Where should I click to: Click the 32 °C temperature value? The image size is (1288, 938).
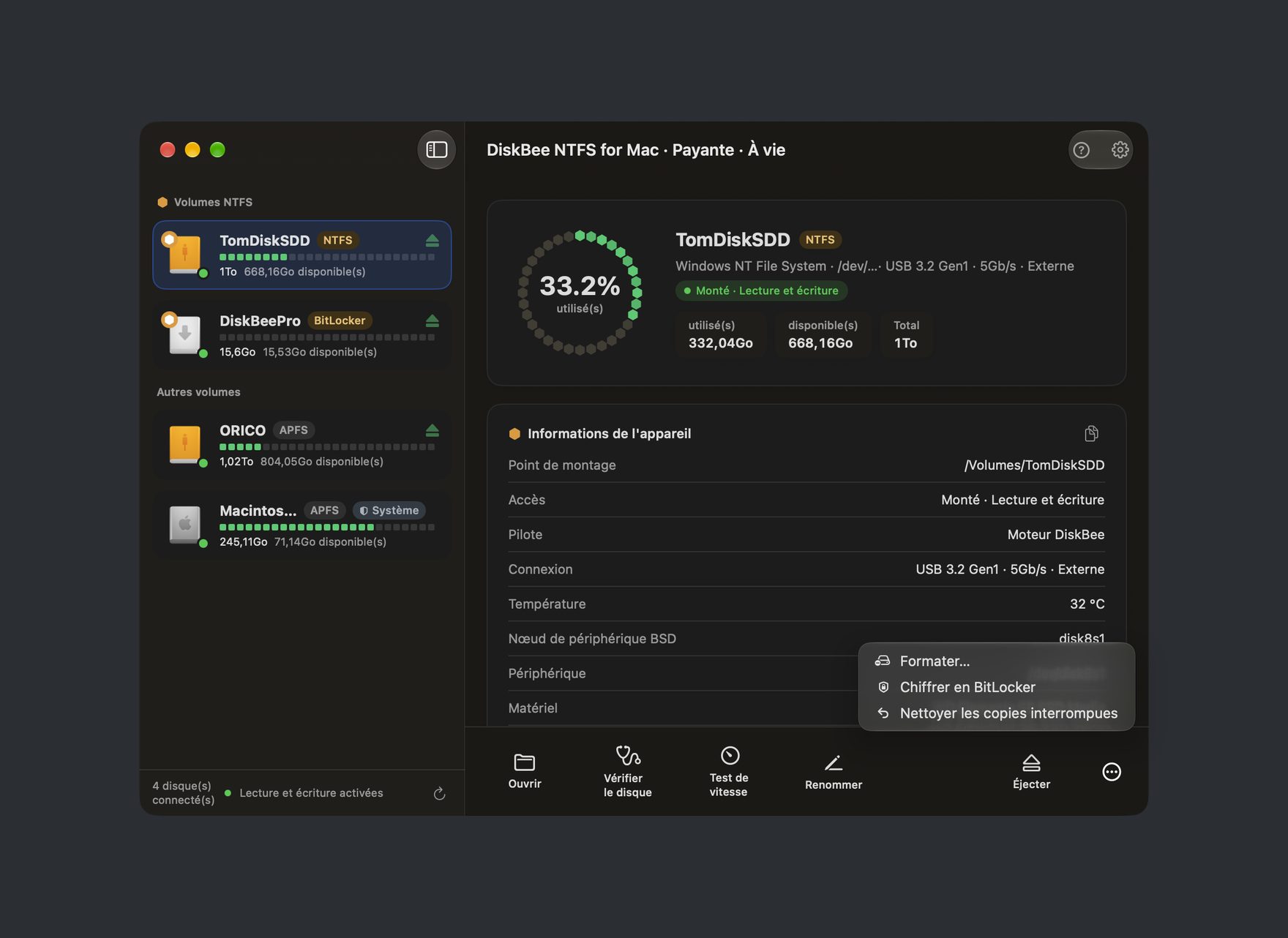pyautogui.click(x=1087, y=604)
